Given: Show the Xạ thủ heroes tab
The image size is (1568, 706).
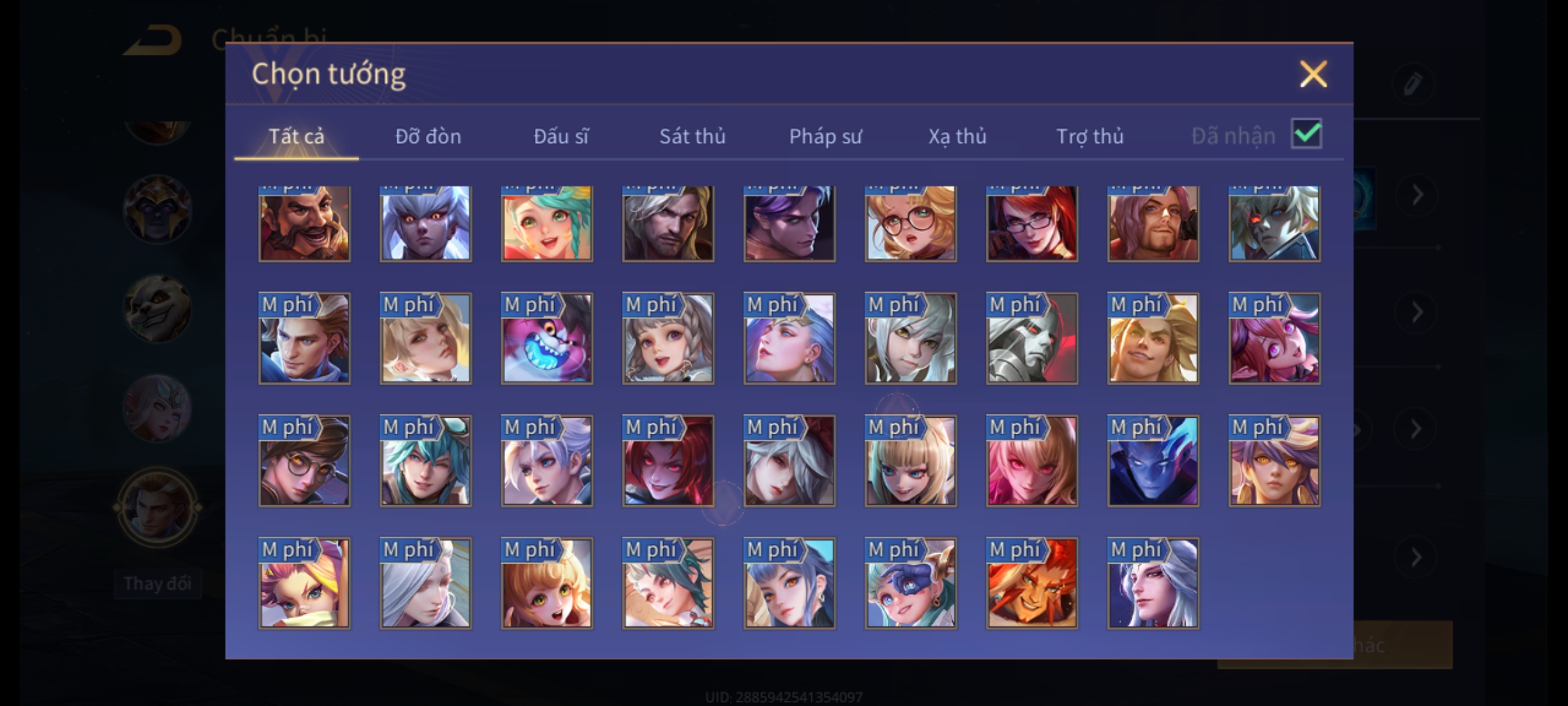Looking at the screenshot, I should 957,136.
